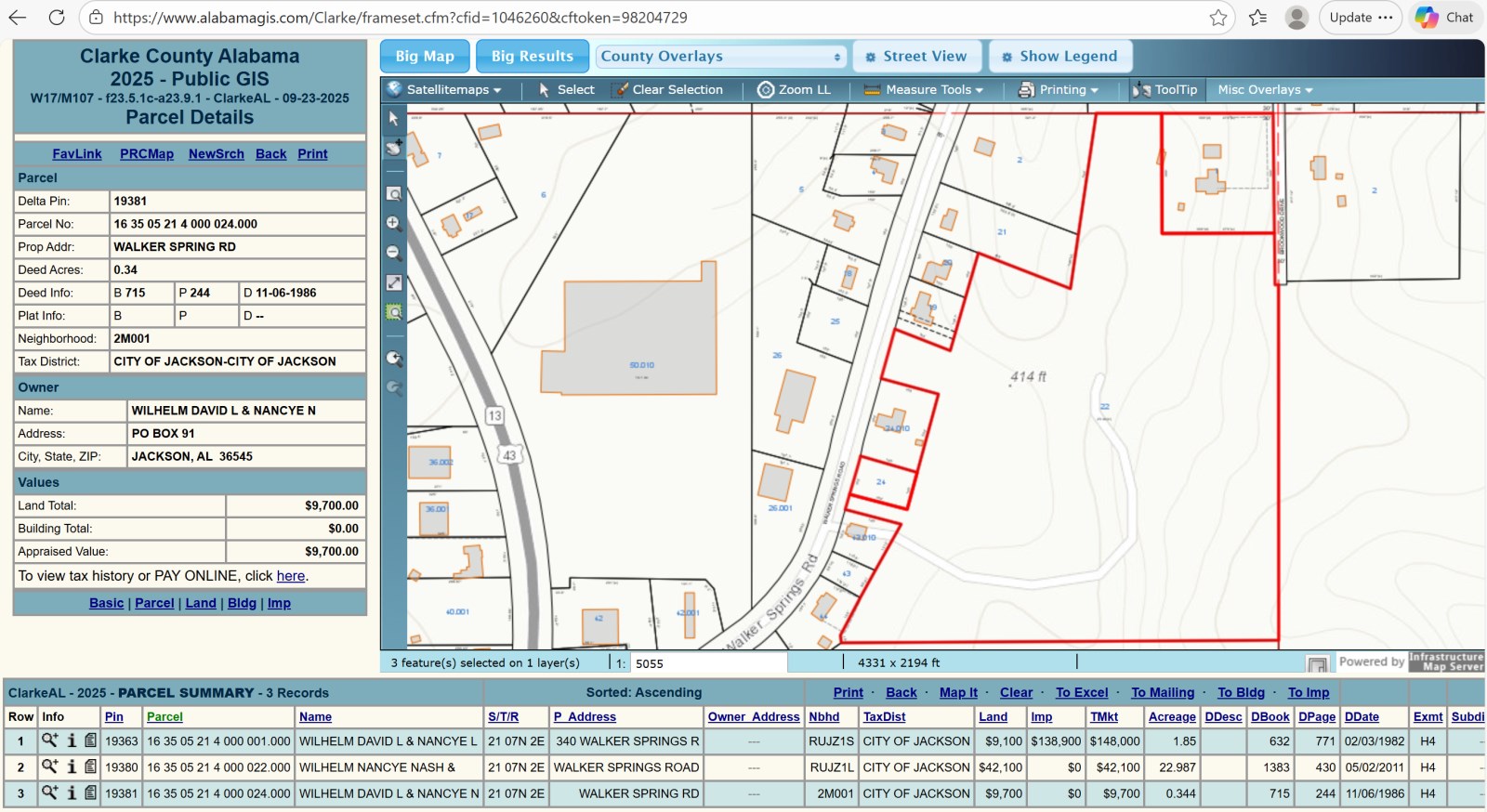Activate the pan hand tool
This screenshot has height=812, width=1487.
pos(394,147)
